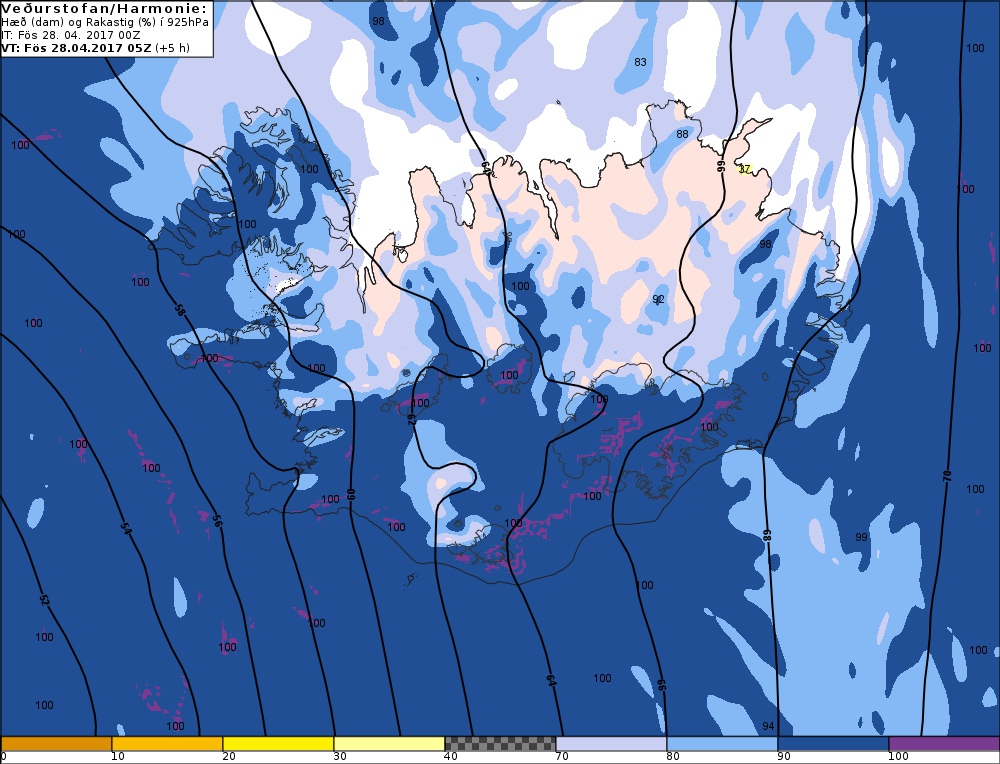The image size is (1000, 764).
Task: Click the light blue 80–90 legend swatch
Action: coord(722,744)
